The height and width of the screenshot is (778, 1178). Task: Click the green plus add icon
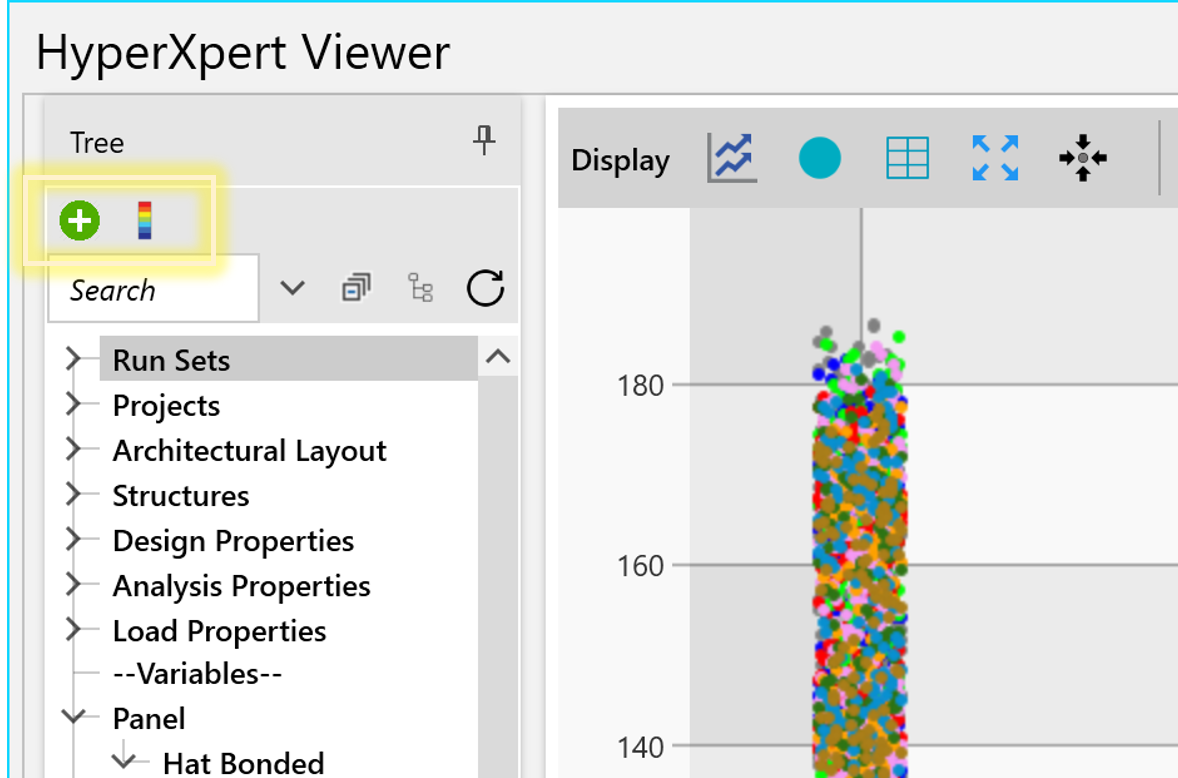[x=80, y=221]
